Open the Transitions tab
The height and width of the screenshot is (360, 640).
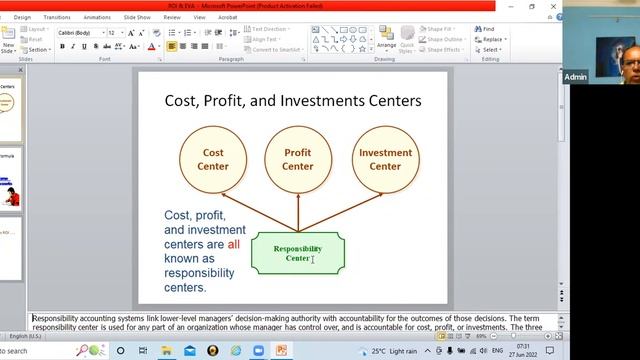57,18
